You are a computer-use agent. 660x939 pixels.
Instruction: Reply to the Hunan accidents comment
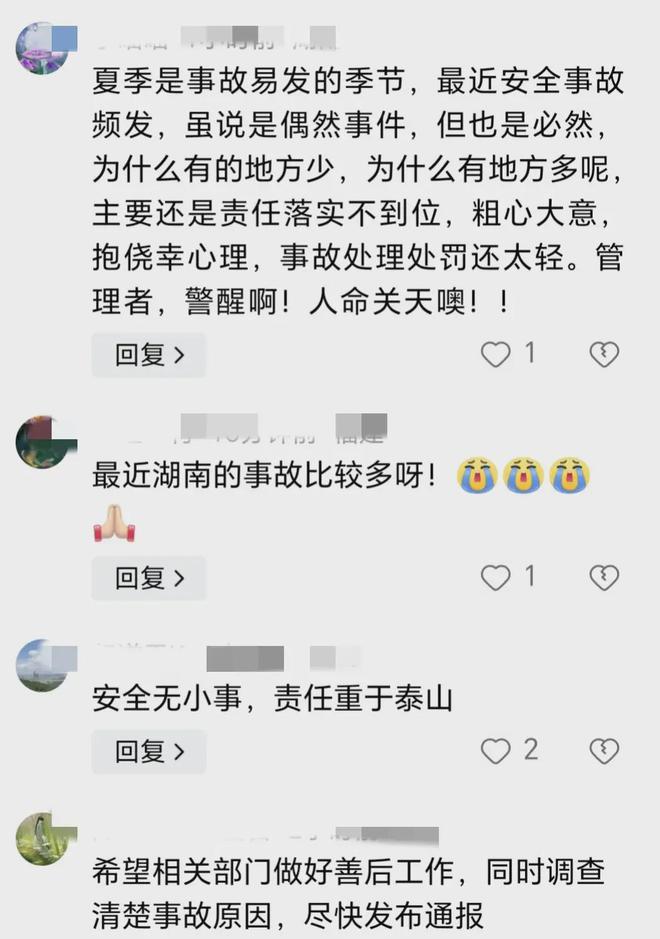tap(149, 578)
